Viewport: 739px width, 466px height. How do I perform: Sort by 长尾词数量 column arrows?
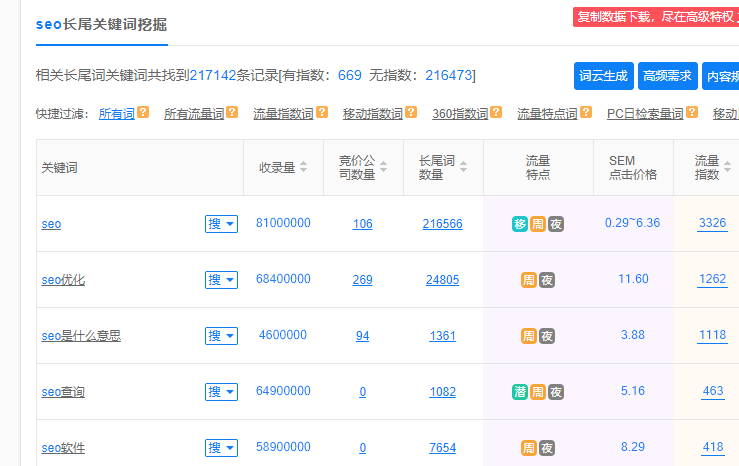pyautogui.click(x=466, y=168)
